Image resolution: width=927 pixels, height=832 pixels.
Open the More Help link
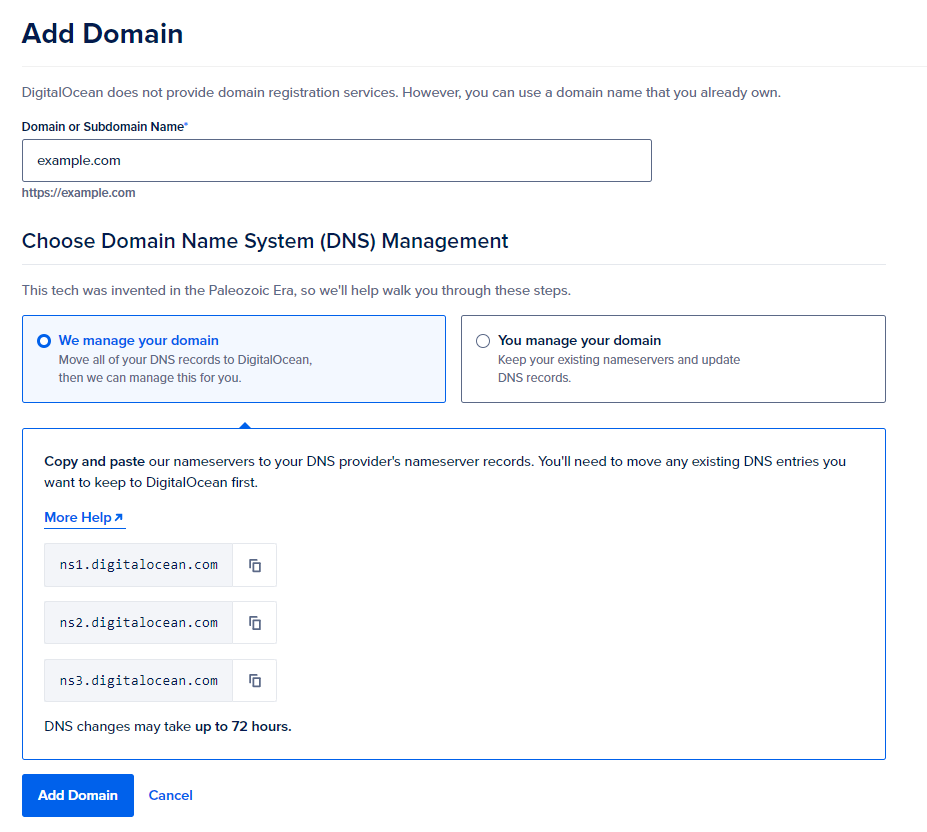[x=78, y=518]
